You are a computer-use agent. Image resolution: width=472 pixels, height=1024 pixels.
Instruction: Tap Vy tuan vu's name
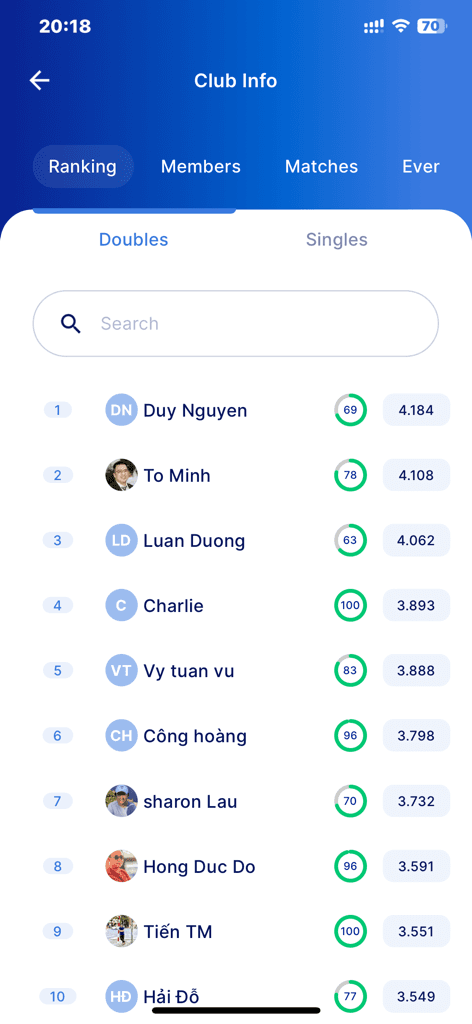tap(189, 671)
